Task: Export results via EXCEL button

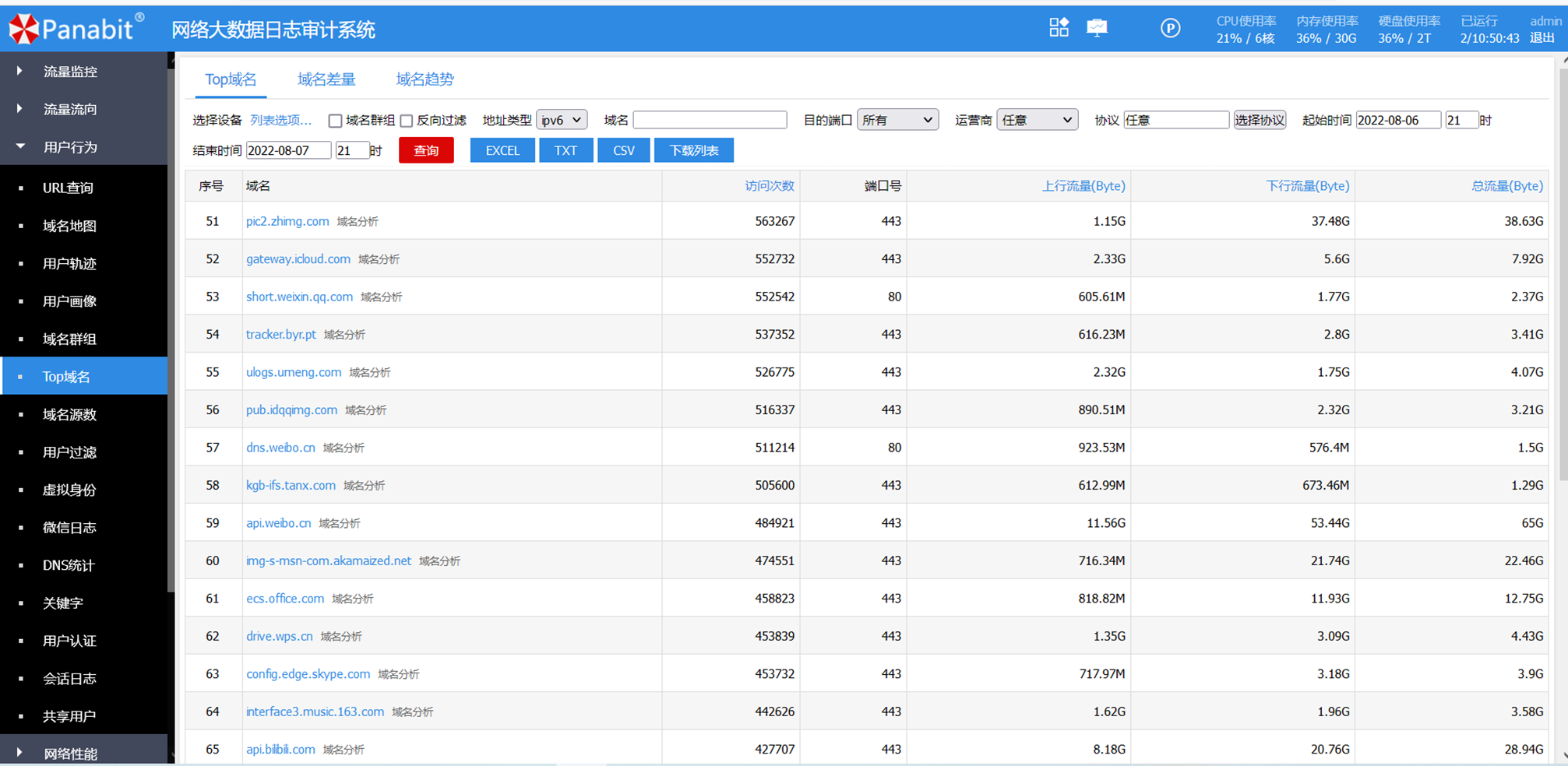Action: pos(502,150)
